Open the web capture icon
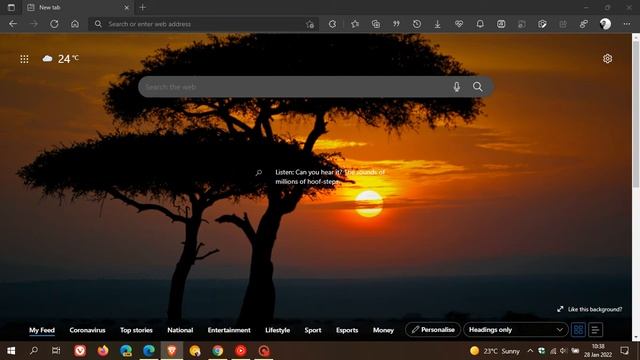This screenshot has height=360, width=640. tap(542, 24)
